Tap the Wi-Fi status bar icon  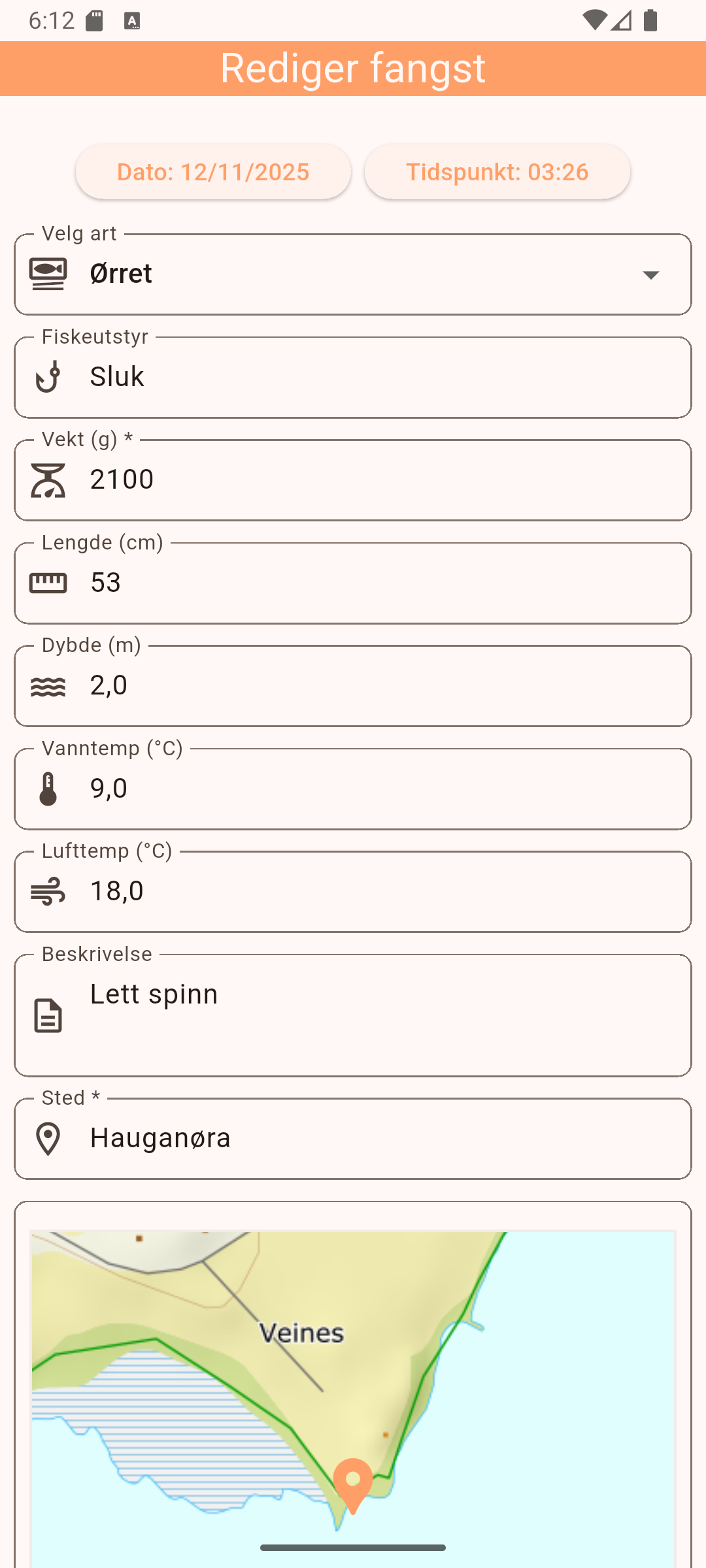point(594,21)
